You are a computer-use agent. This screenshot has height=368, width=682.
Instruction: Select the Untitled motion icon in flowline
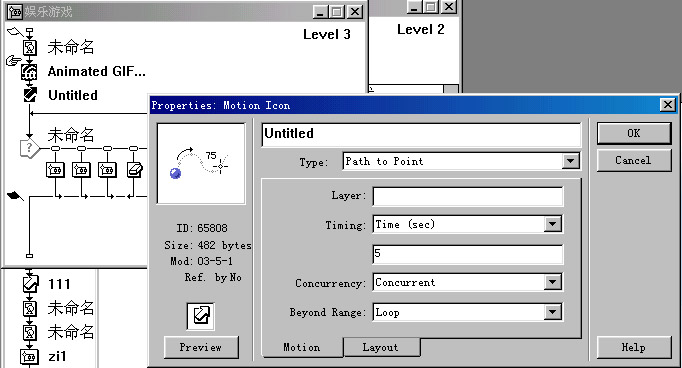point(30,95)
